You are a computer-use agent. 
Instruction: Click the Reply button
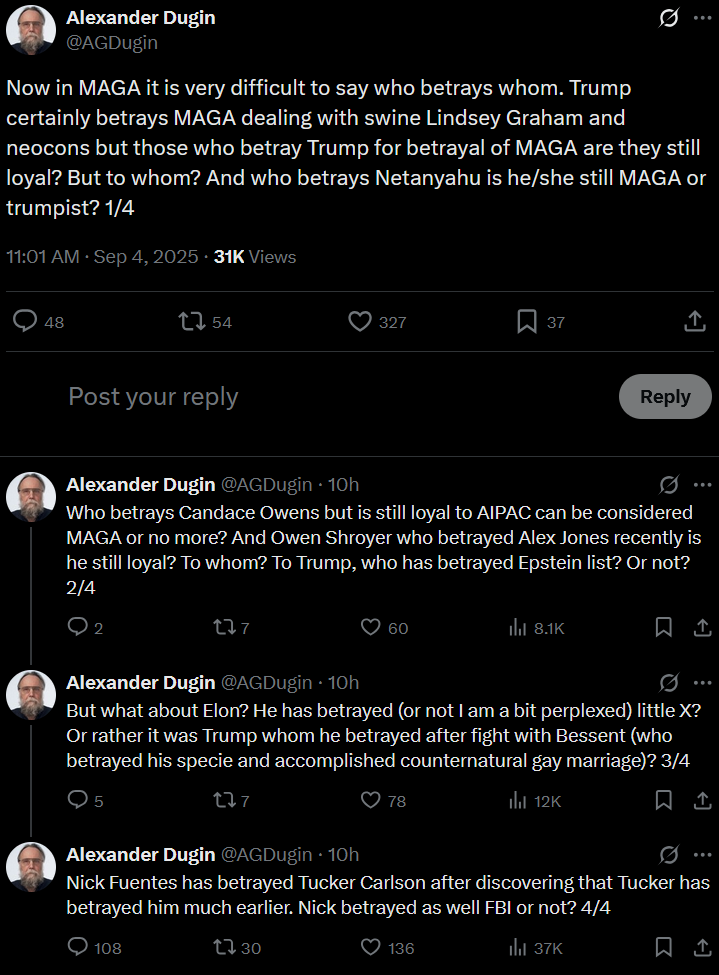pyautogui.click(x=665, y=396)
